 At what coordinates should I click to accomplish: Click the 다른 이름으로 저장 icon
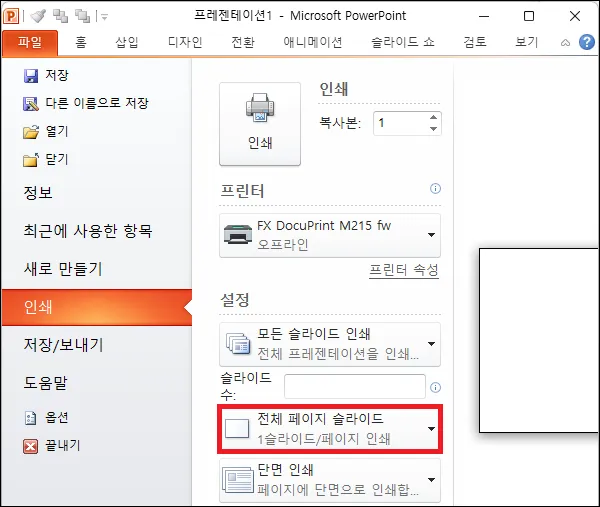pos(31,104)
